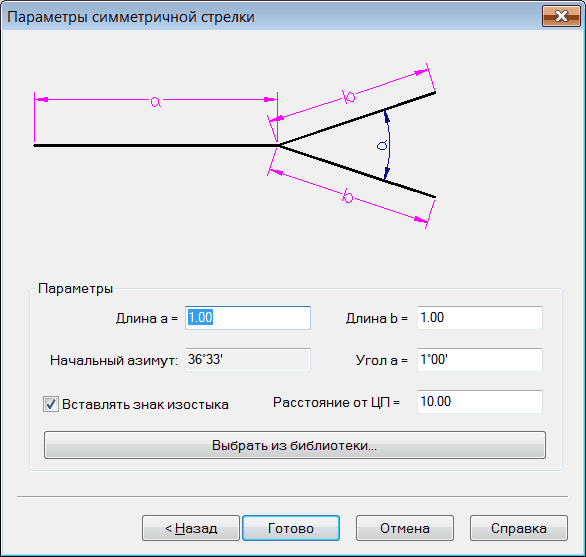Confirm with the 'Готово' button

tap(291, 528)
